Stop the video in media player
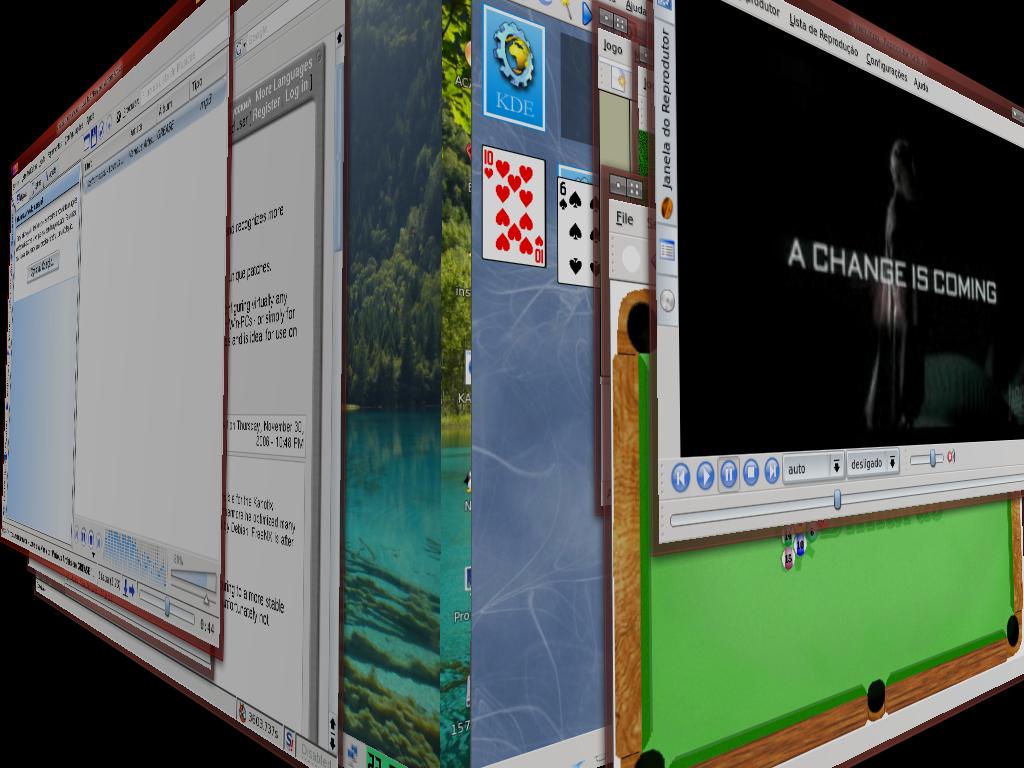The image size is (1024, 768). (751, 471)
